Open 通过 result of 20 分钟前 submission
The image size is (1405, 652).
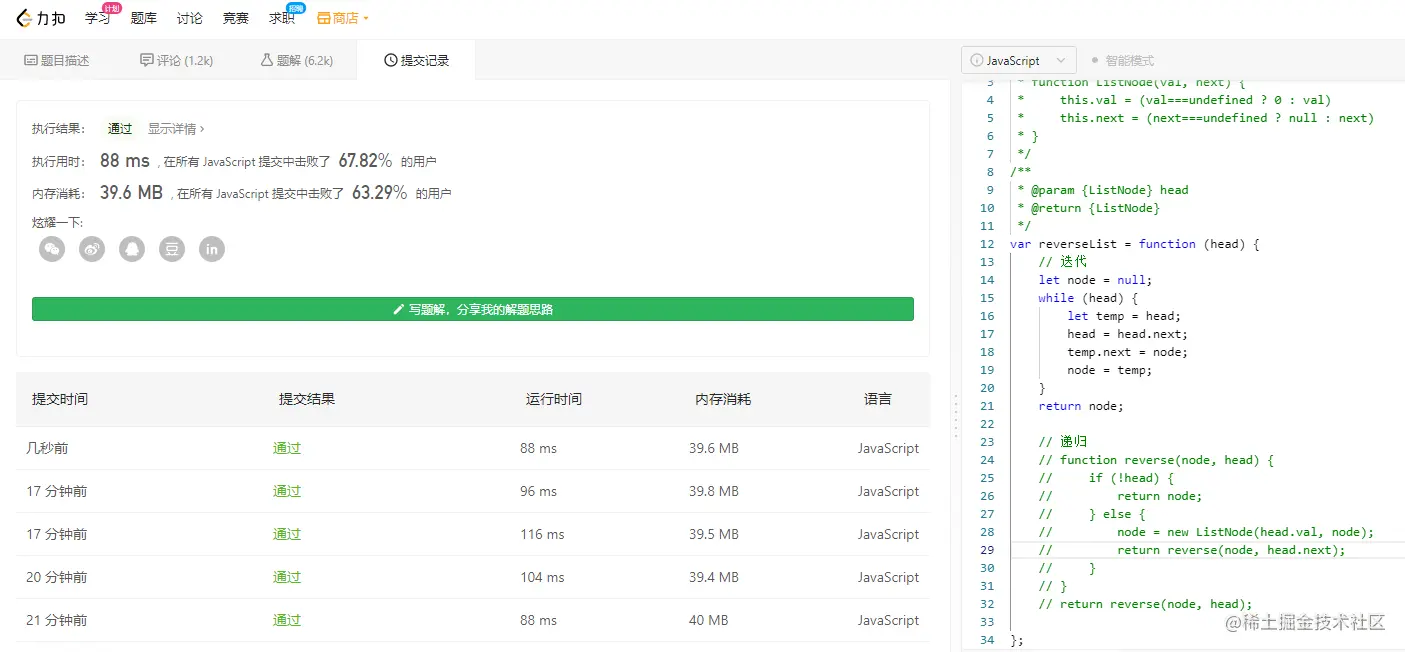[x=287, y=577]
